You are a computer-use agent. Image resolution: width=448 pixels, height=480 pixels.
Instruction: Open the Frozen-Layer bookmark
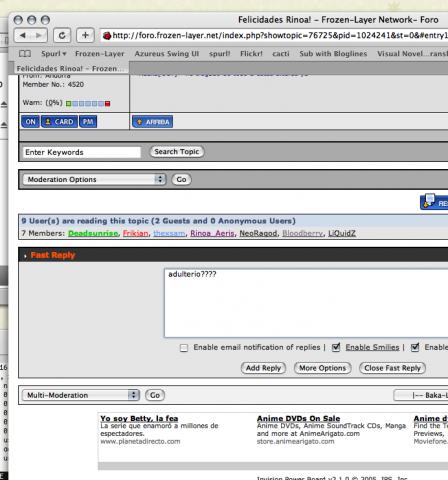(x=99, y=54)
